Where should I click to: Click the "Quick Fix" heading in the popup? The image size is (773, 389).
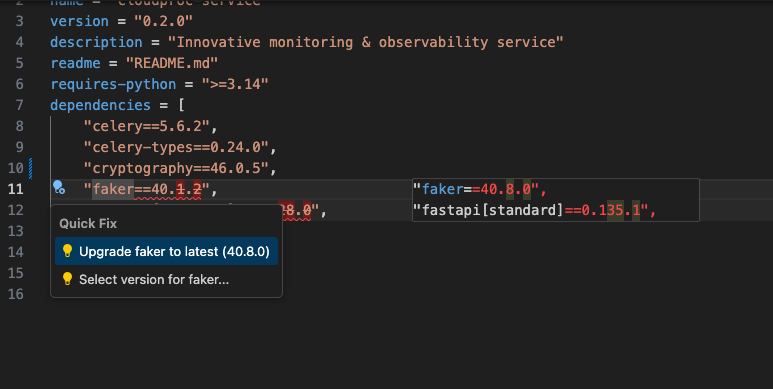(x=88, y=224)
